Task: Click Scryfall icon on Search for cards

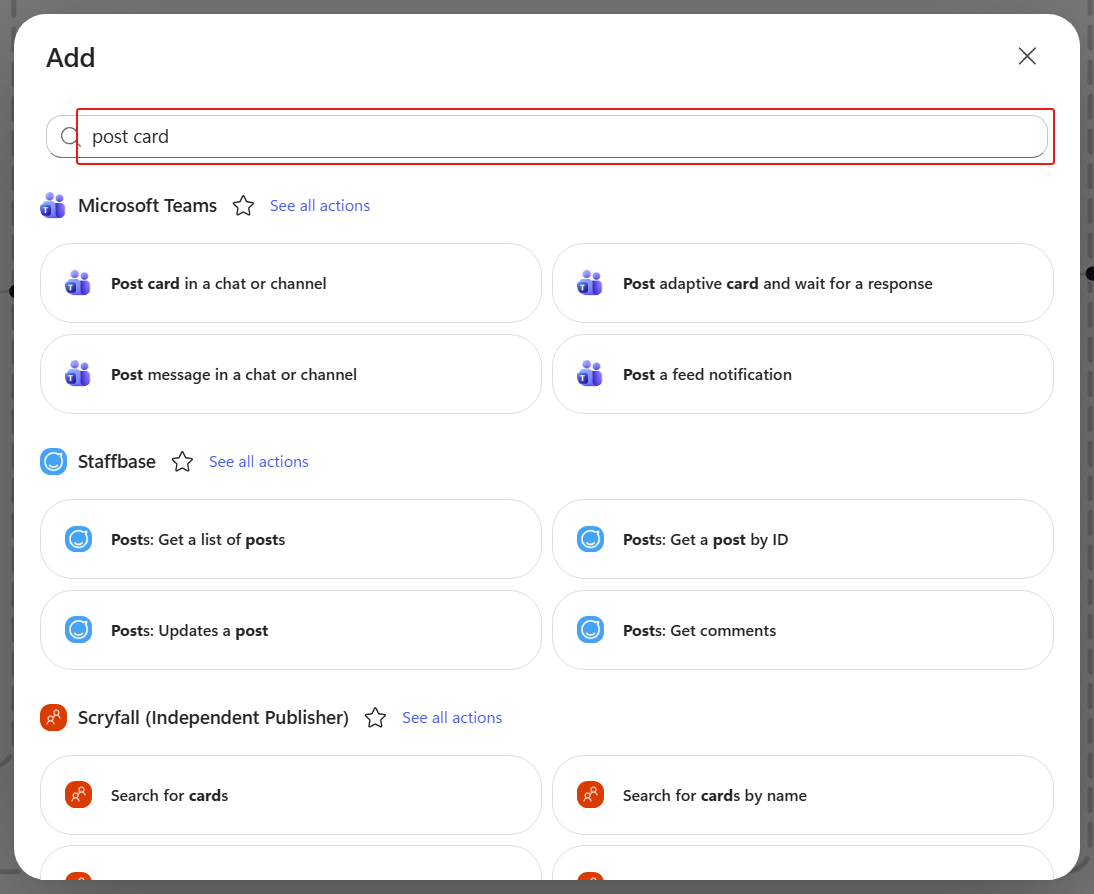Action: pyautogui.click(x=78, y=796)
